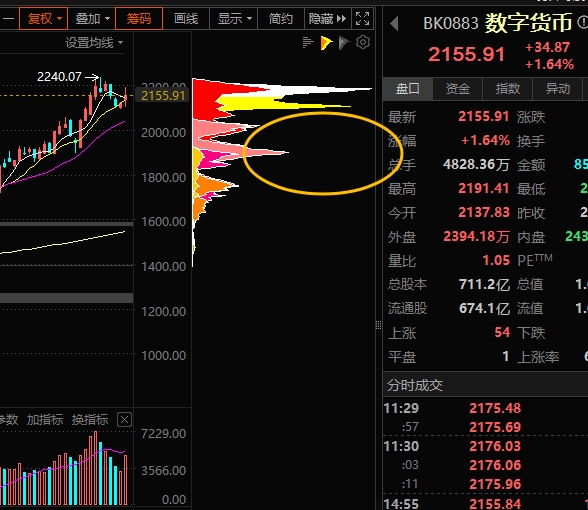Click the 上涨 count 54

[x=502, y=332]
